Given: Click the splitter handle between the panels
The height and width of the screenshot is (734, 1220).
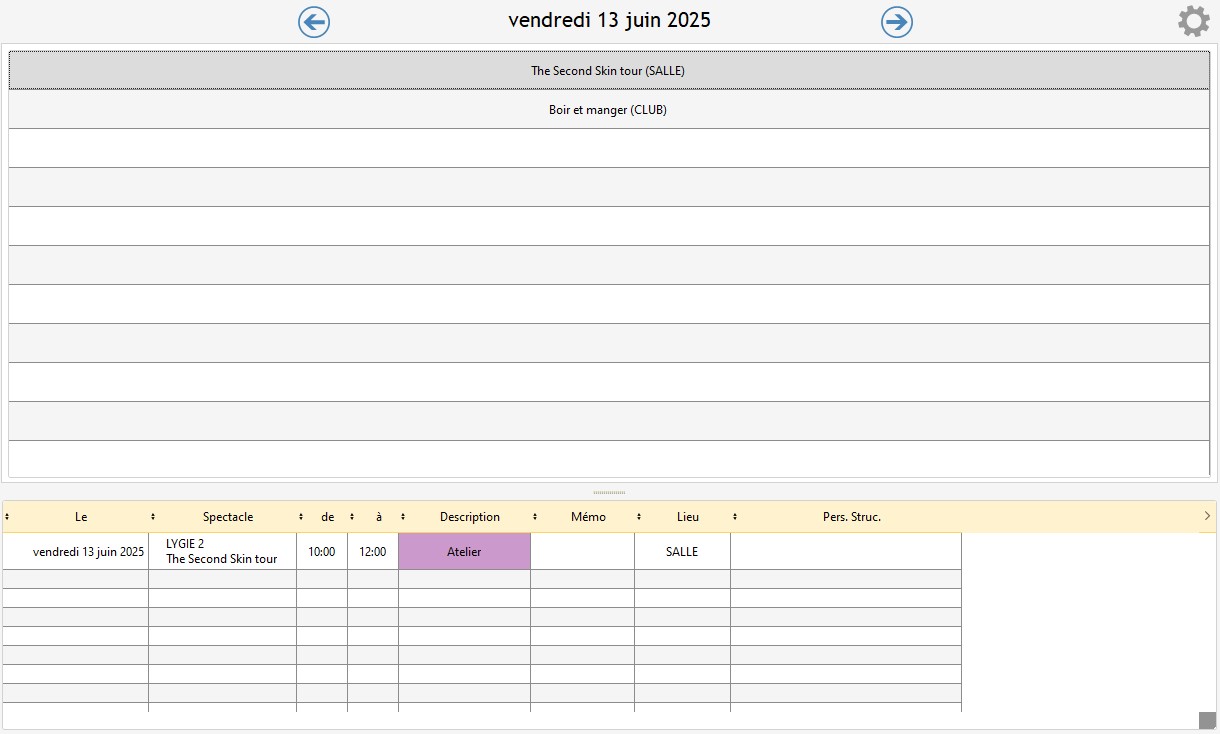Looking at the screenshot, I should coord(609,492).
